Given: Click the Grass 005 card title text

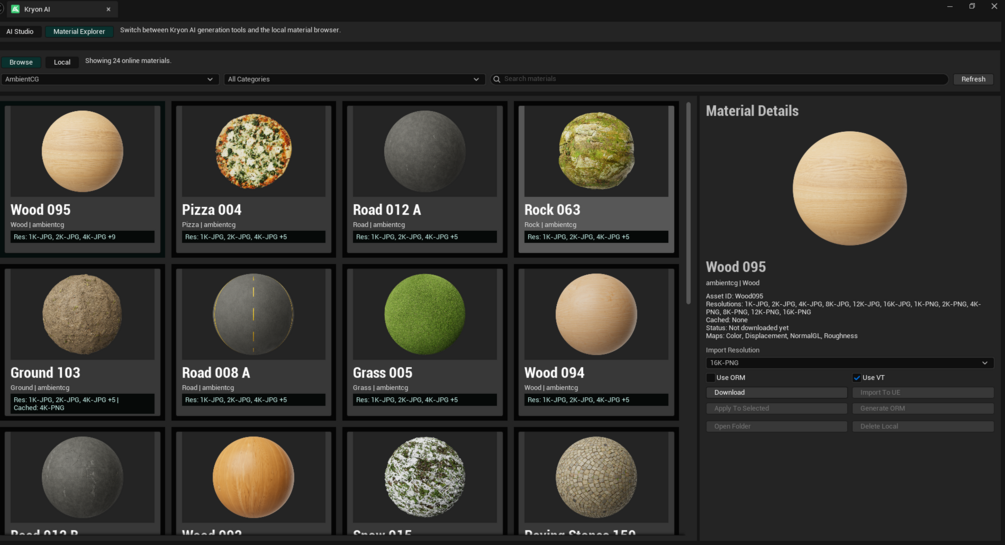Looking at the screenshot, I should tap(383, 373).
